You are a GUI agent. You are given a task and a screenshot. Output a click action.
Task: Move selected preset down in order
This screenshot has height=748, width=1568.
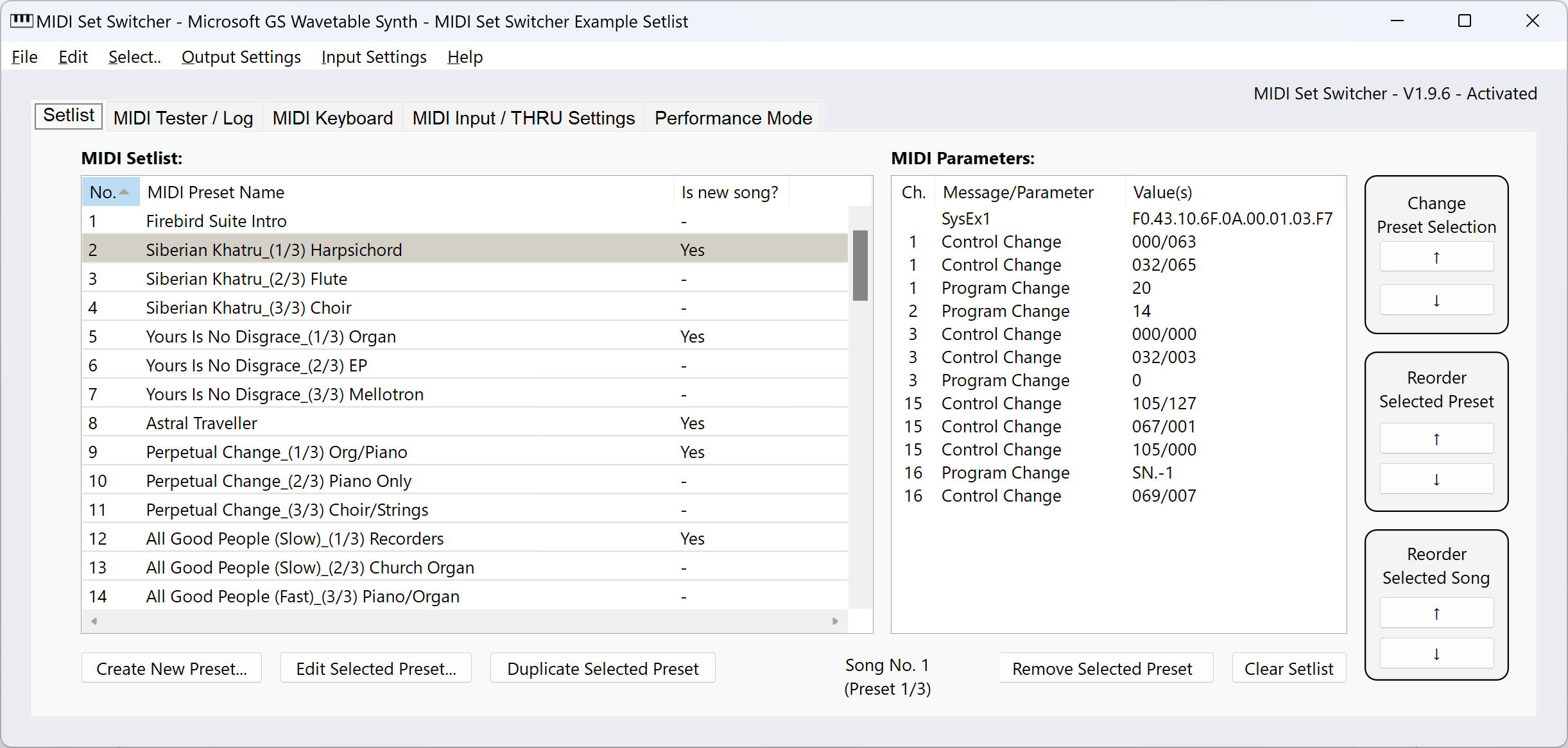point(1436,479)
